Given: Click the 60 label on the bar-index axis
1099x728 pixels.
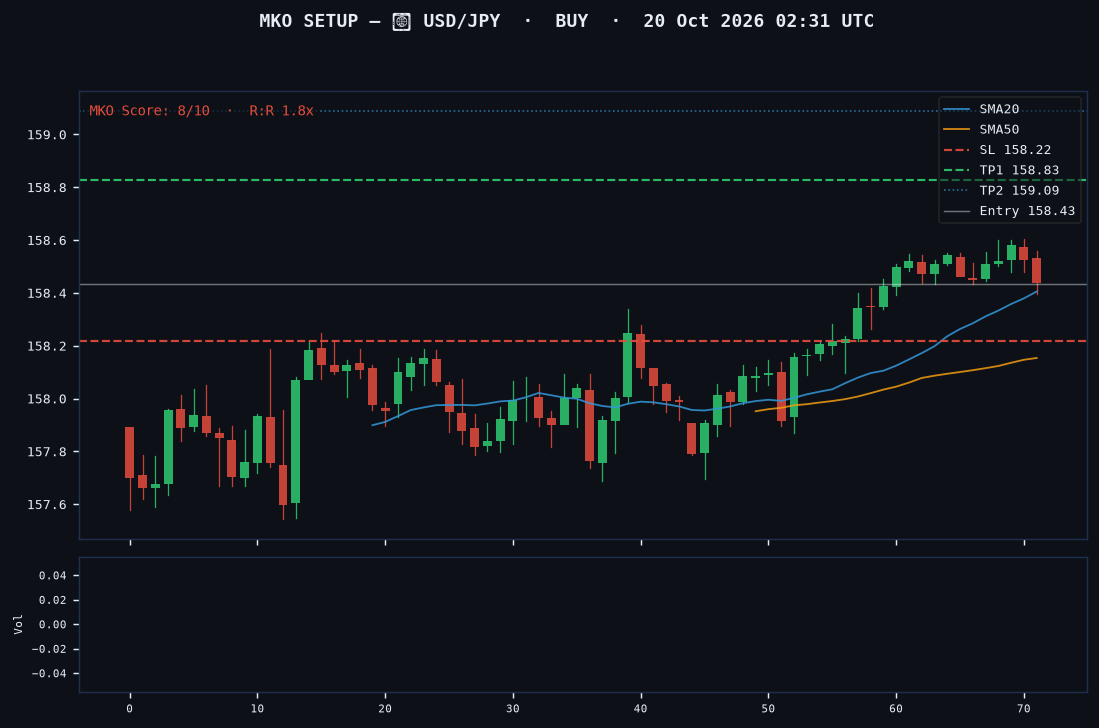Looking at the screenshot, I should click(x=896, y=708).
